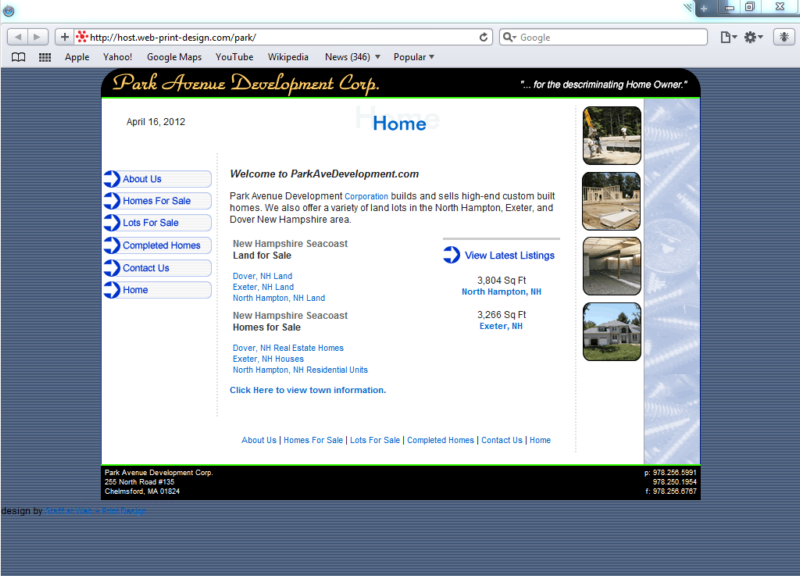The height and width of the screenshot is (576, 800).
Task: Open Dover, NH Land link
Action: [x=262, y=276]
